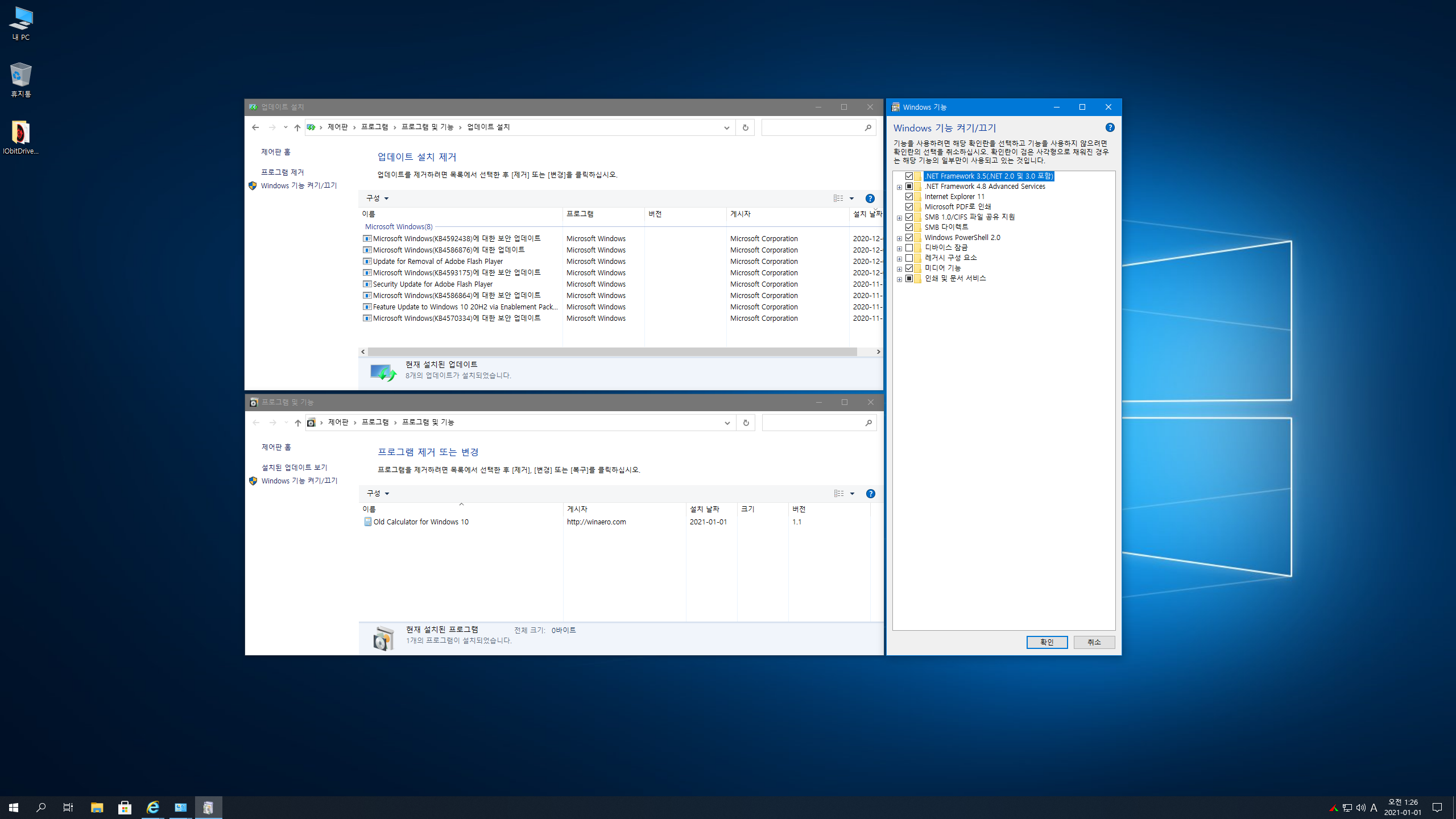The image size is (1456, 819).
Task: Click help icon in Windows Features dialog
Action: coord(1110,127)
